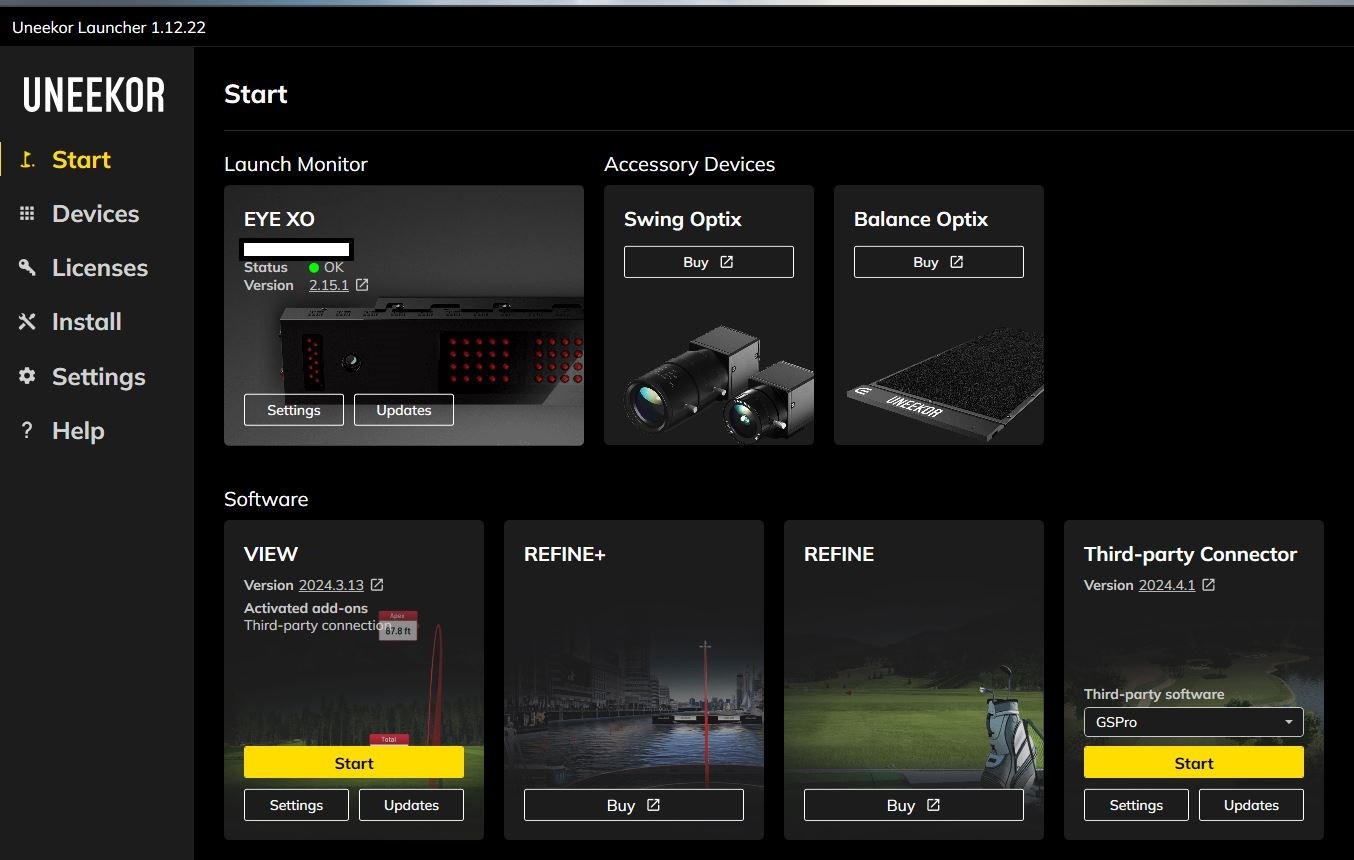Start the Third-party Connector

coord(1194,762)
